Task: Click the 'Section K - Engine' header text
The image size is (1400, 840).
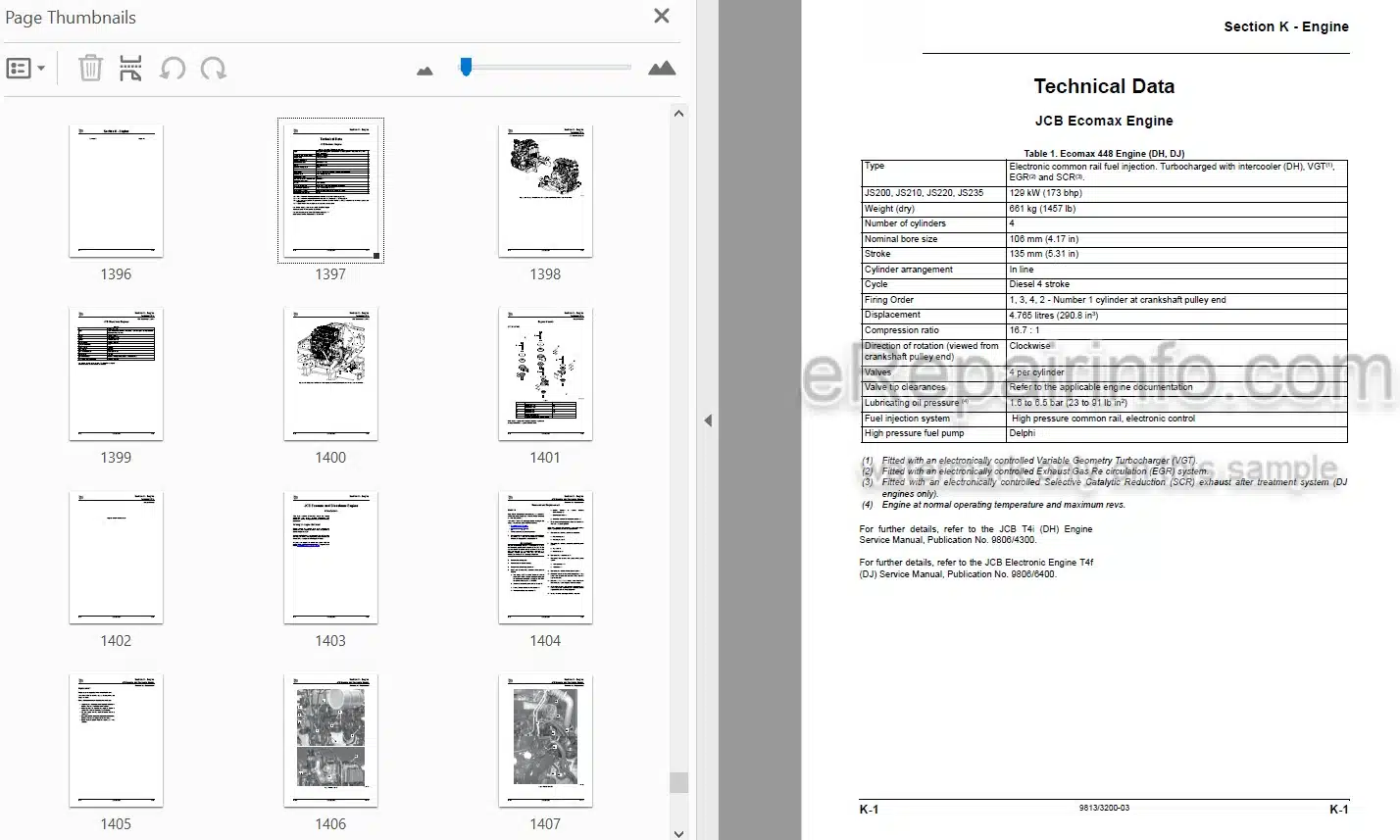Action: pos(1286,26)
